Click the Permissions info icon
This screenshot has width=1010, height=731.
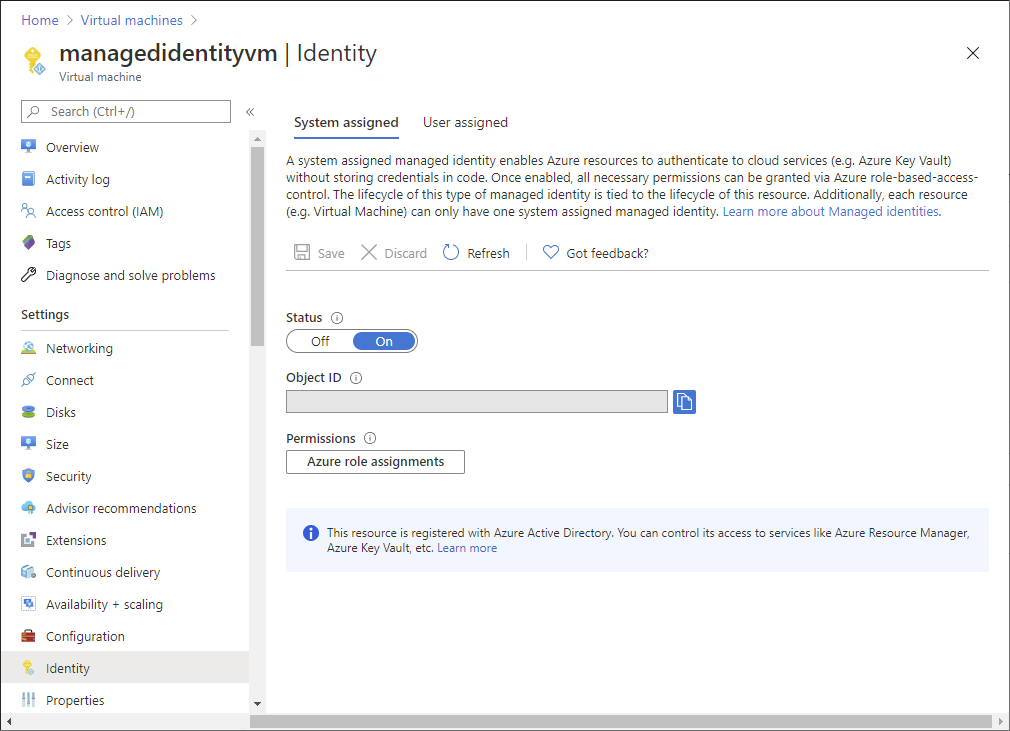[x=370, y=438]
